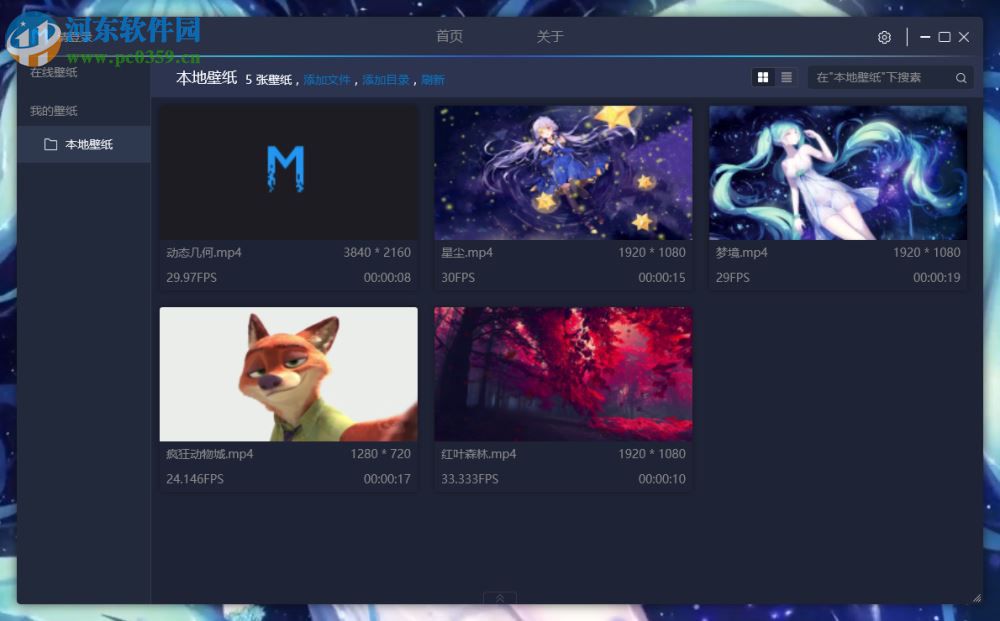
Task: Open the 关于 tab
Action: (550, 36)
